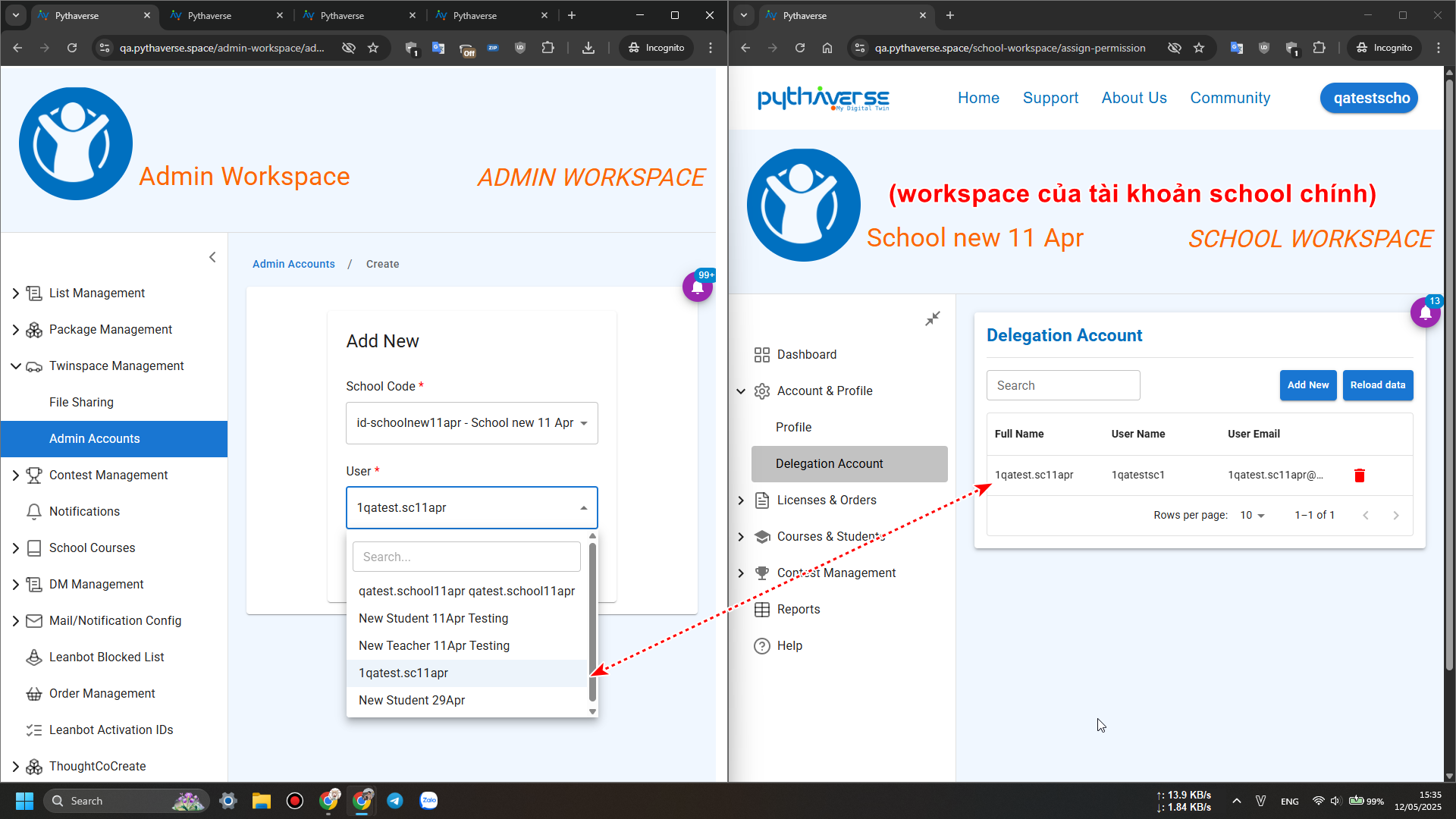Expand Contest Management in admin sidebar
Viewport: 1456px width, 819px height.
15,475
